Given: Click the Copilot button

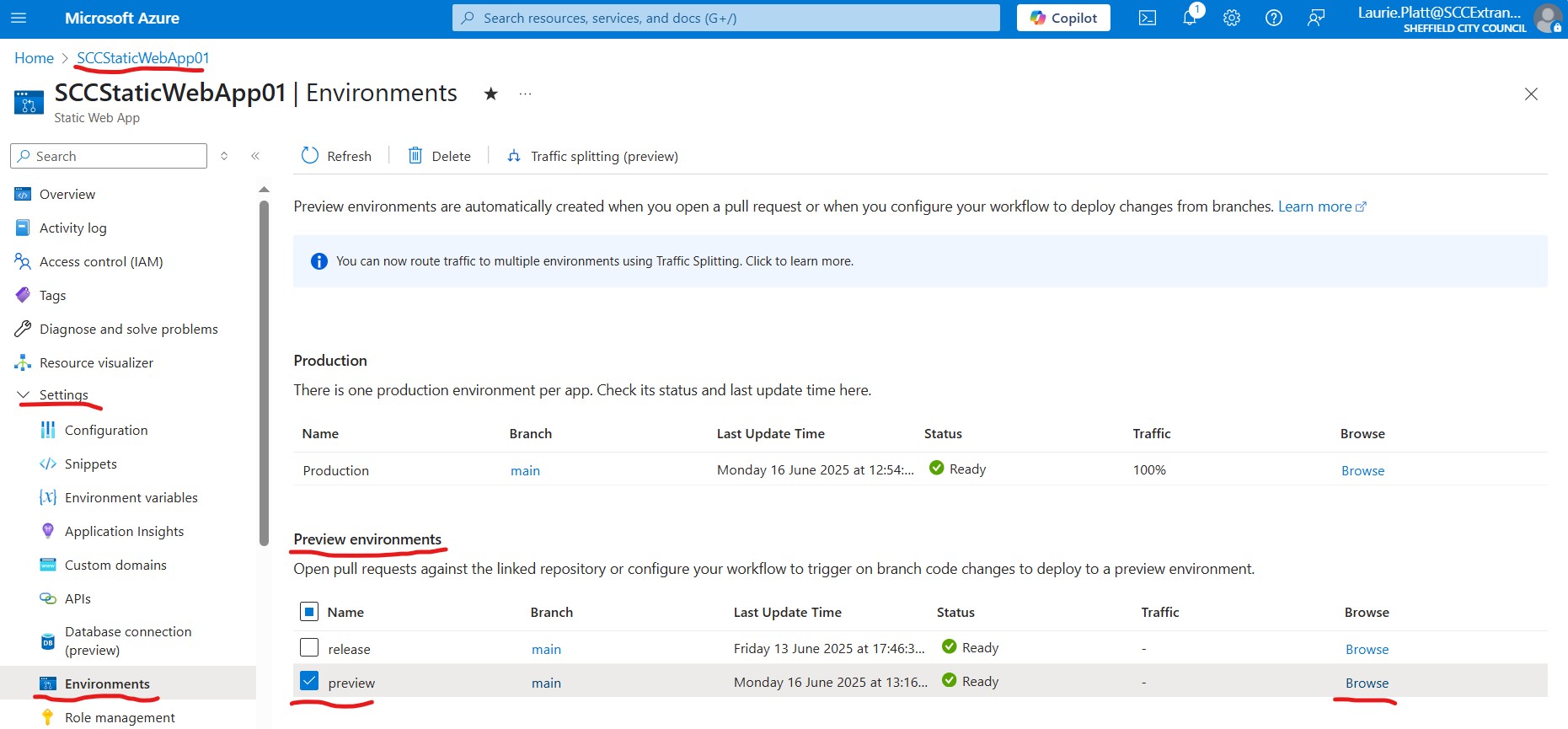Looking at the screenshot, I should (x=1063, y=18).
